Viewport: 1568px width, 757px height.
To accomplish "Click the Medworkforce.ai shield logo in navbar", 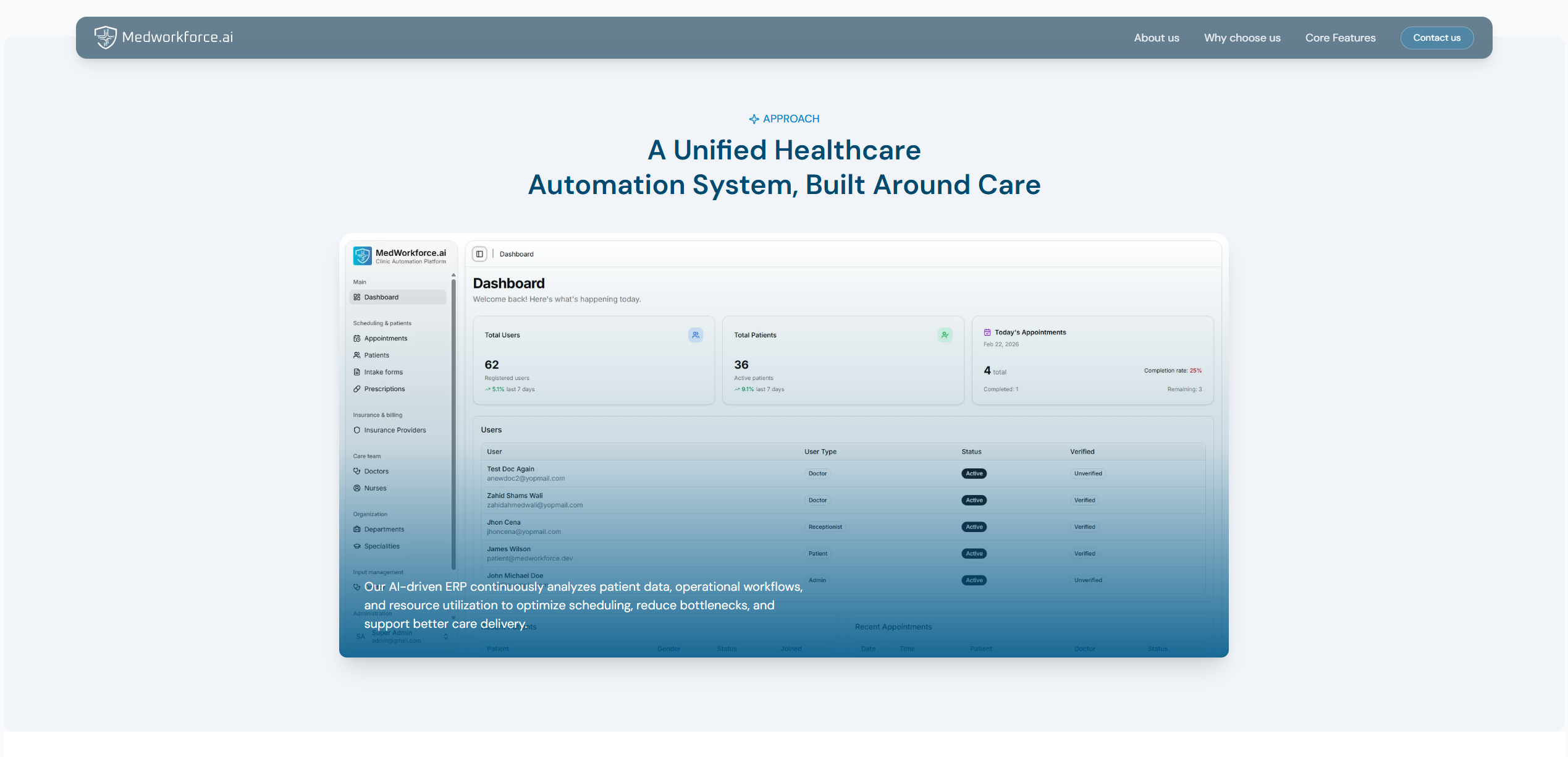I will pyautogui.click(x=106, y=37).
